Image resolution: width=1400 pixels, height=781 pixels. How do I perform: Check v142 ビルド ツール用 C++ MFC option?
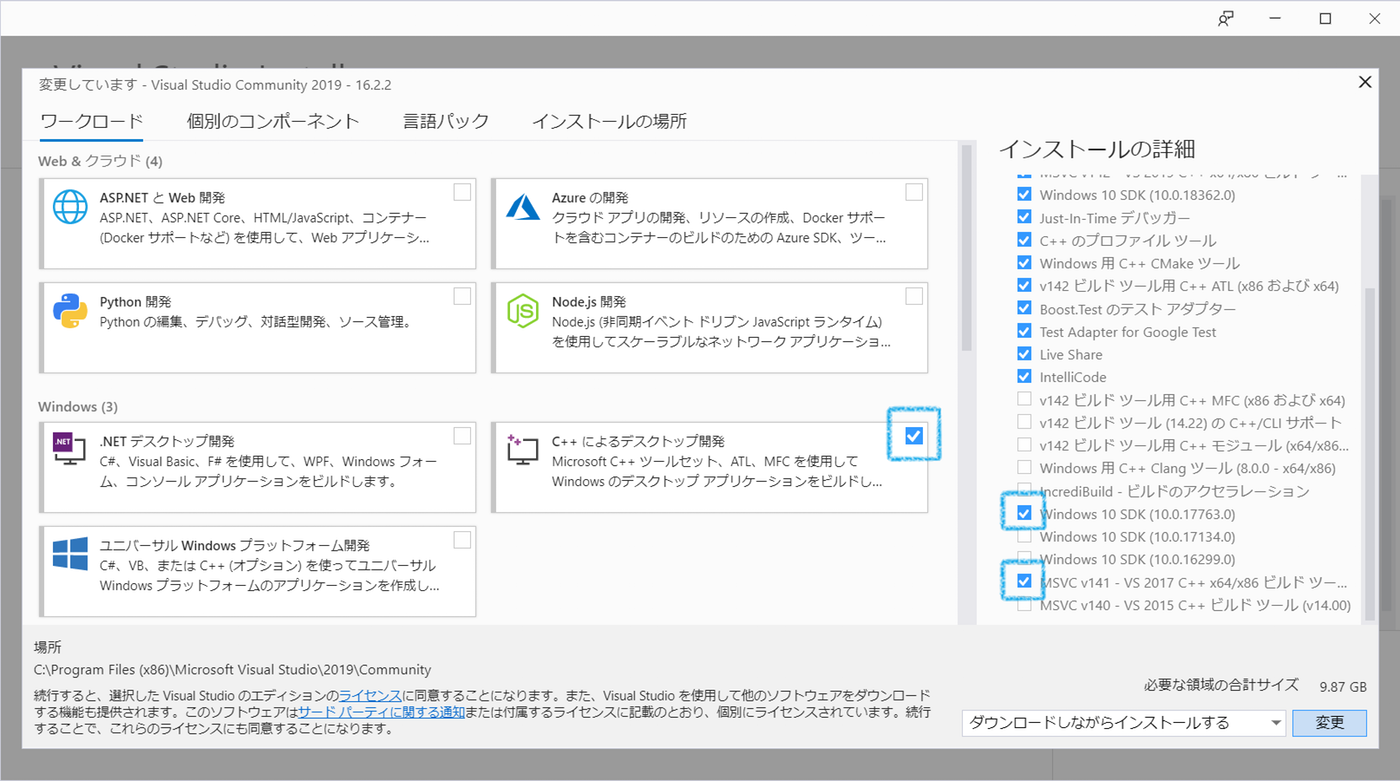pos(1024,399)
